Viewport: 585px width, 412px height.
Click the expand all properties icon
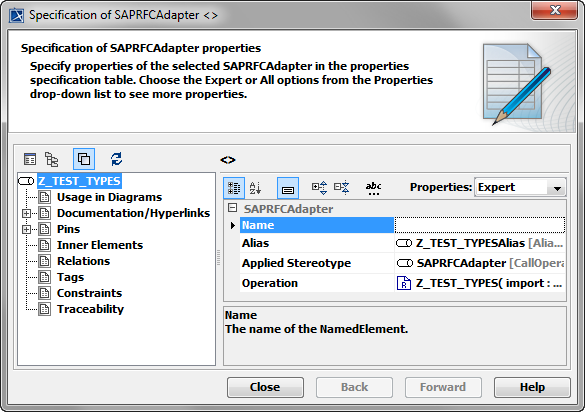320,188
